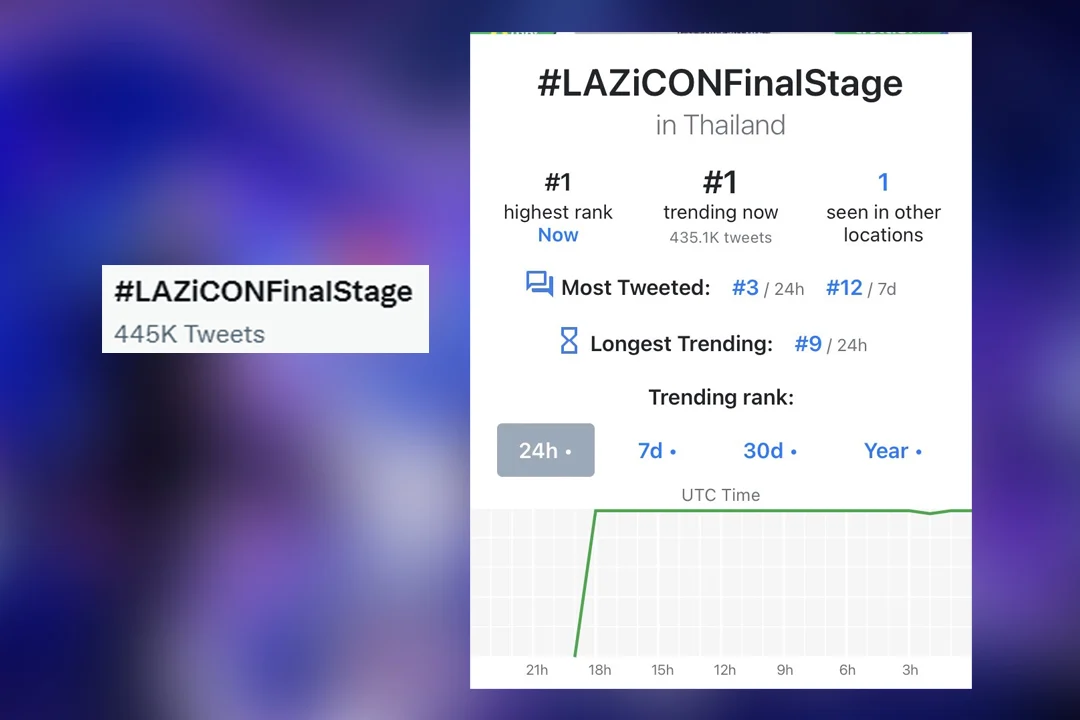
Task: Switch to the 7d trending rank tab
Action: [x=657, y=451]
